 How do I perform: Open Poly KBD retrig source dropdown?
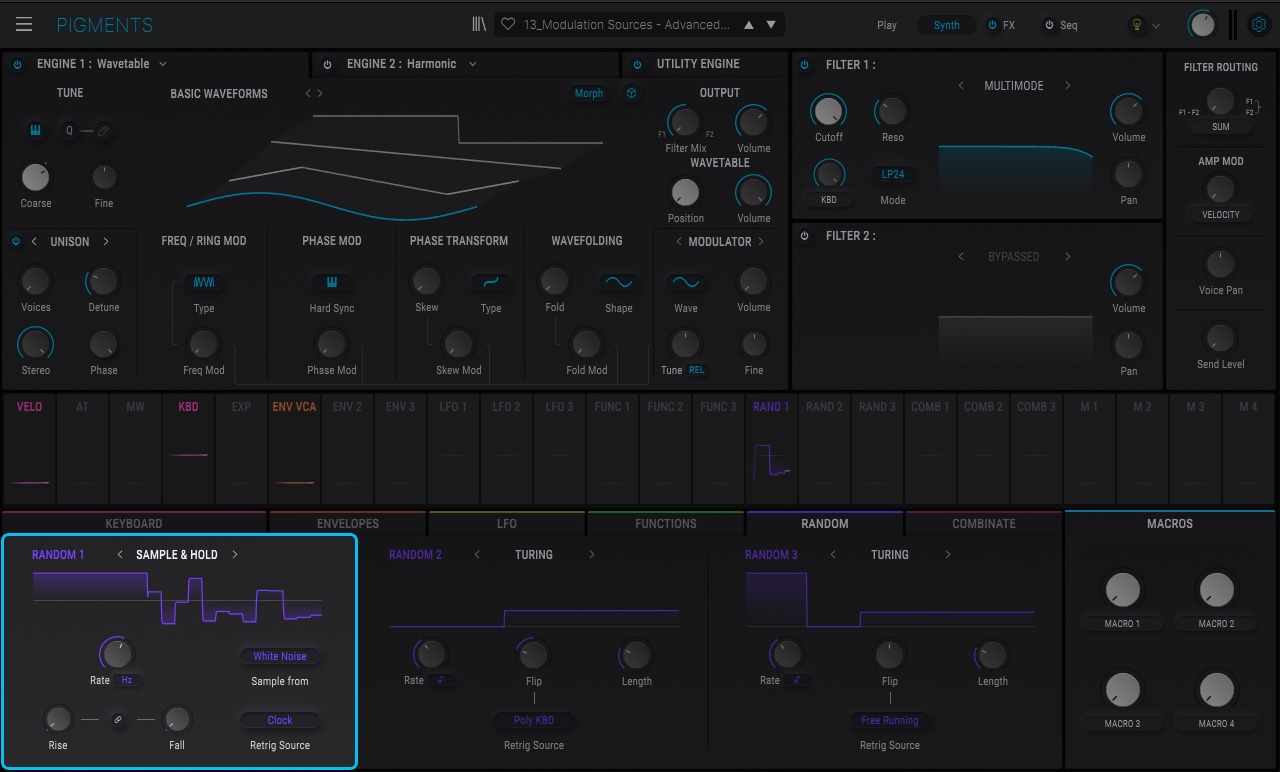point(534,720)
